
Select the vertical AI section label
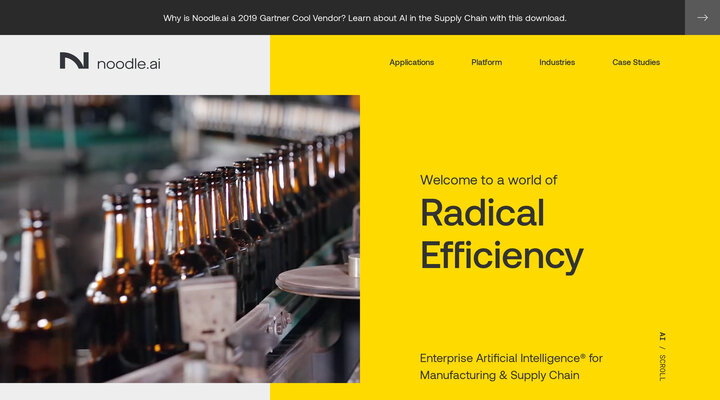(661, 336)
